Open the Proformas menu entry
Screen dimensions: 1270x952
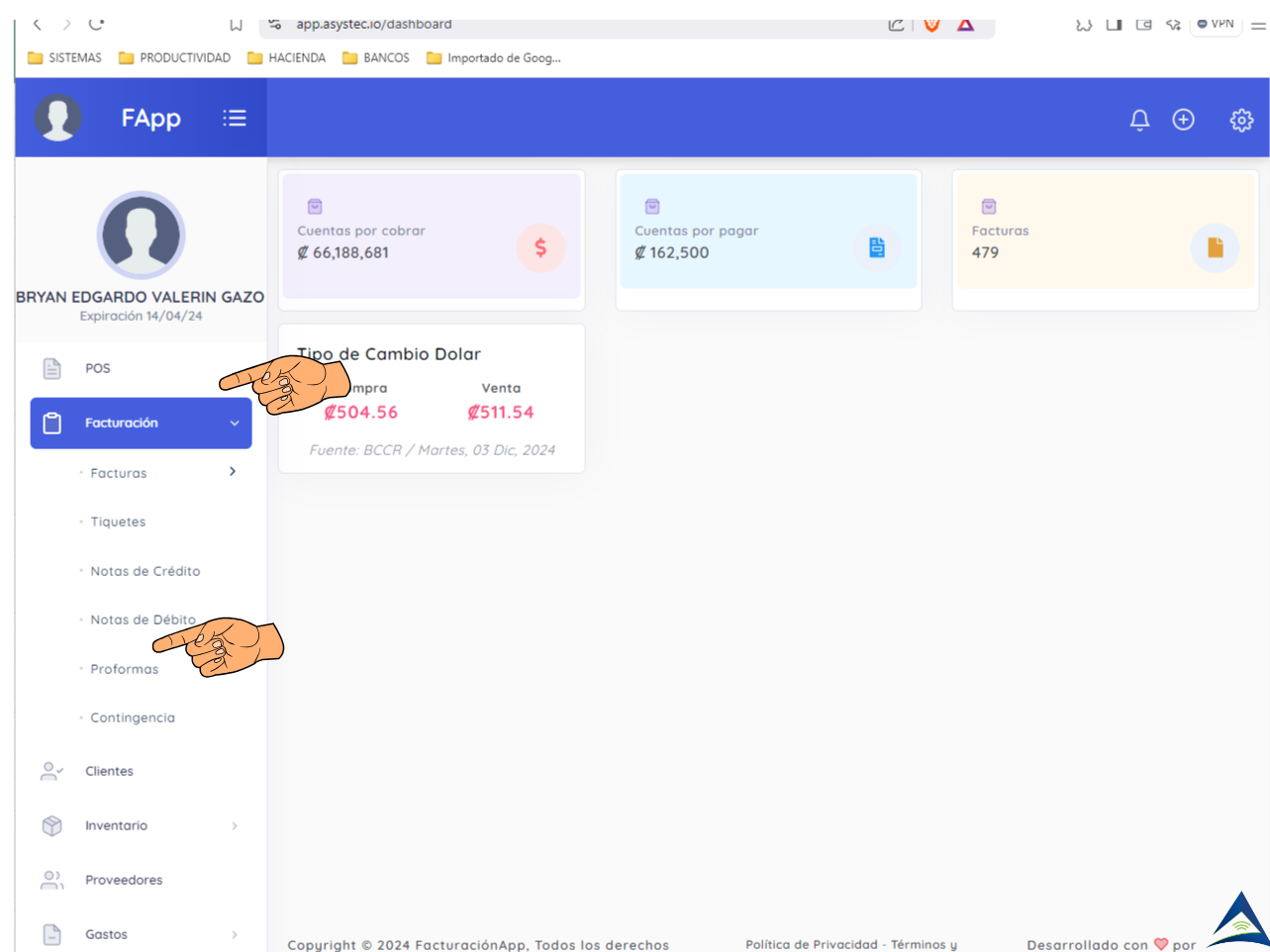[x=124, y=669]
